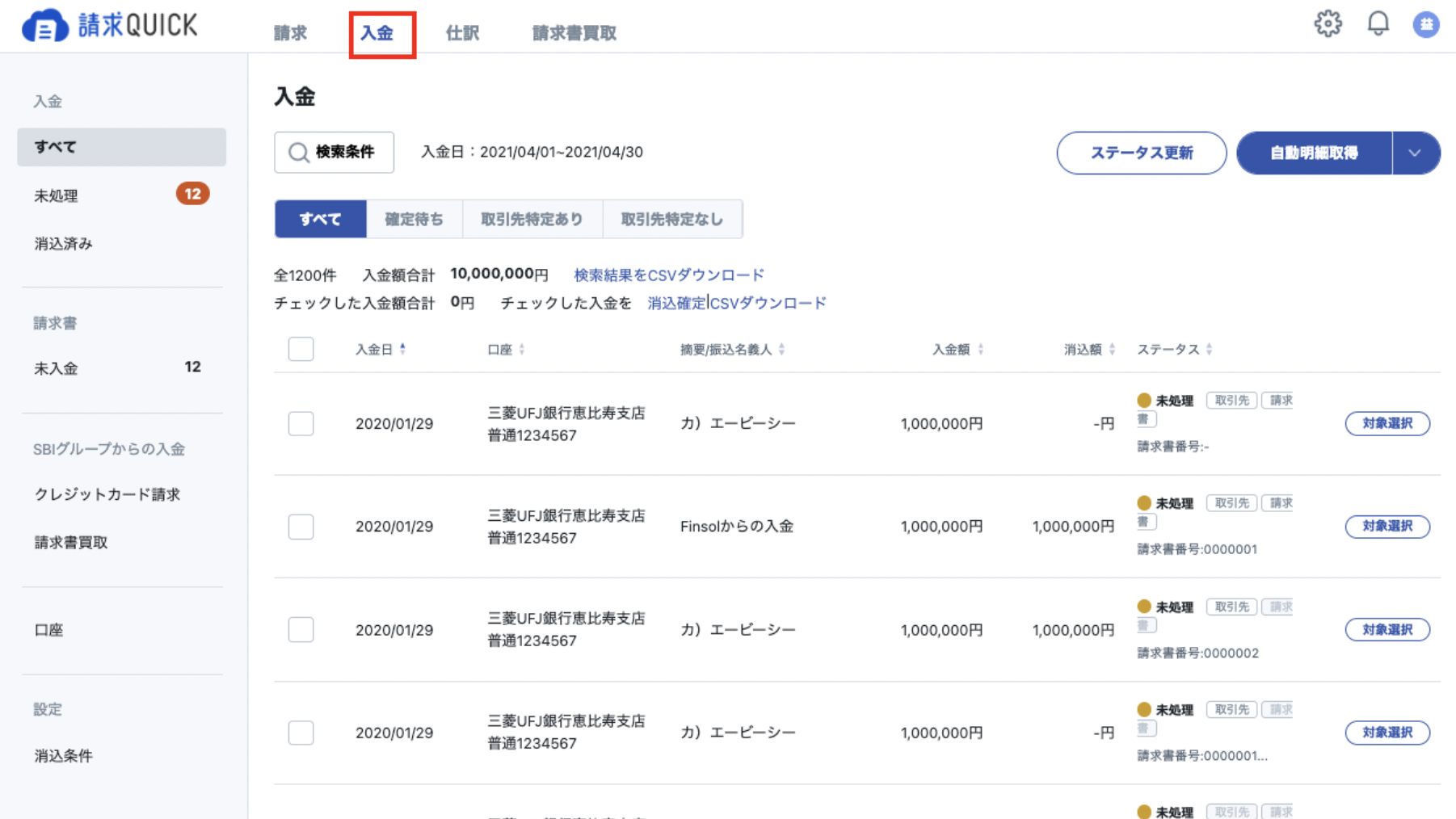The height and width of the screenshot is (819, 1456).
Task: Open the settings gear icon
Action: [1328, 23]
